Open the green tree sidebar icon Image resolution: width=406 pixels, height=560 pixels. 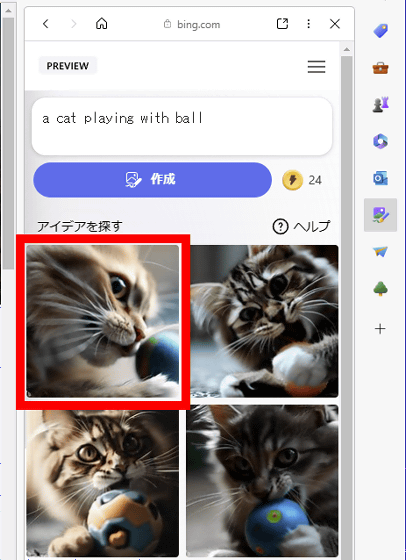(x=381, y=289)
